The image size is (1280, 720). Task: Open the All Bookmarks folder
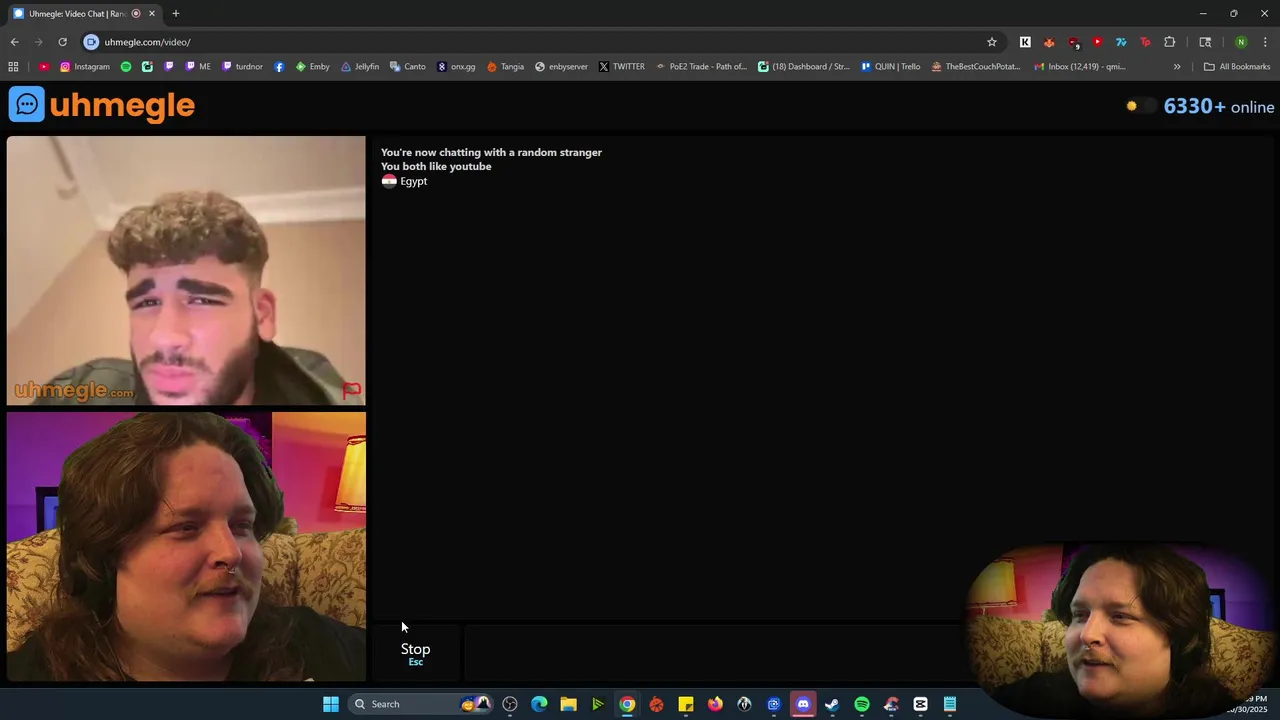tap(1237, 67)
